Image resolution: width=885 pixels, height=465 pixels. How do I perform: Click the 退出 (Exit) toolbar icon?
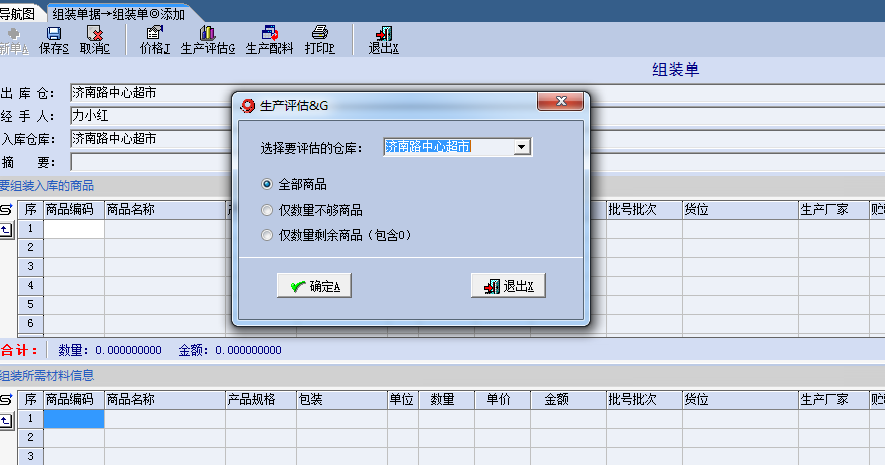[x=384, y=39]
